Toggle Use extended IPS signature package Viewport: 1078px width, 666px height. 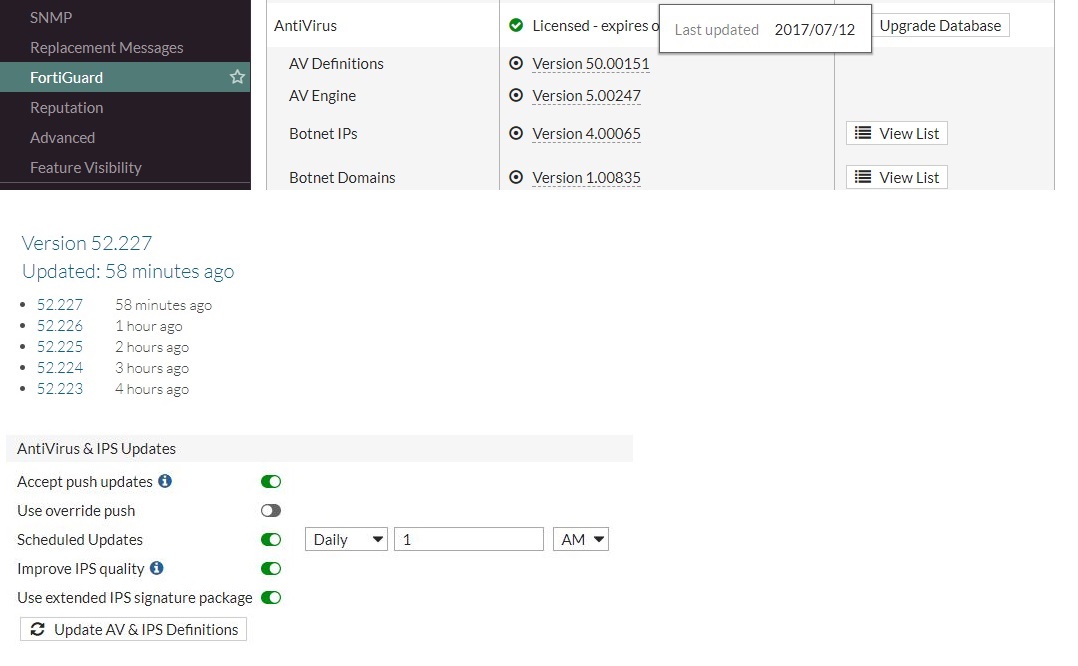click(x=271, y=597)
